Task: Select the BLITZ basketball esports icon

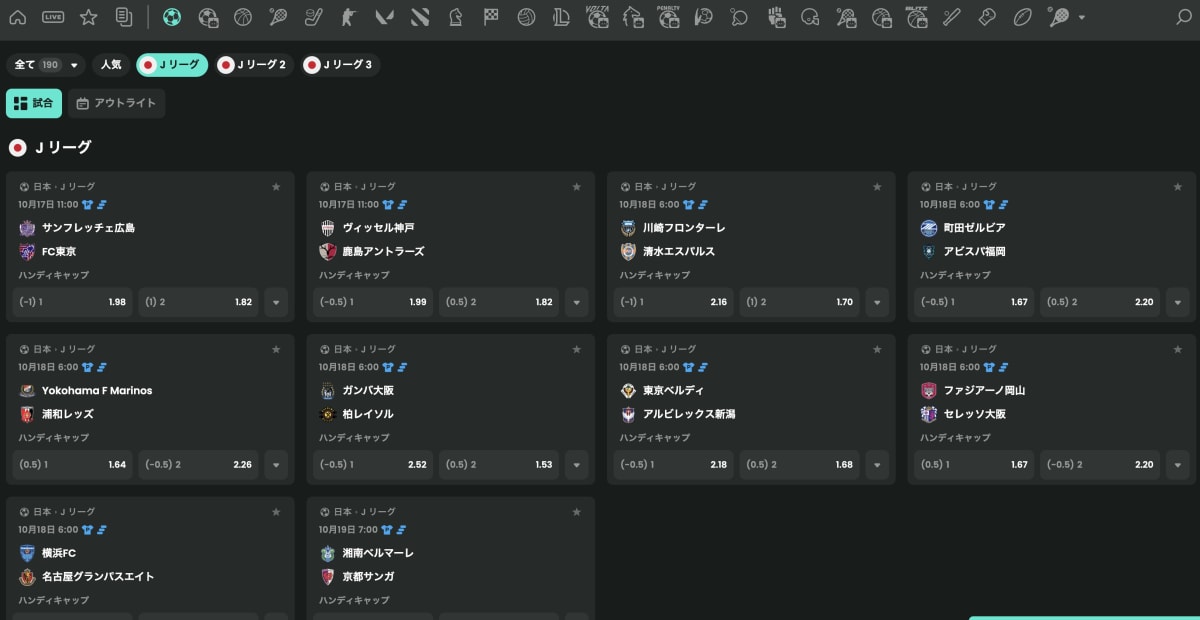Action: pyautogui.click(x=917, y=16)
